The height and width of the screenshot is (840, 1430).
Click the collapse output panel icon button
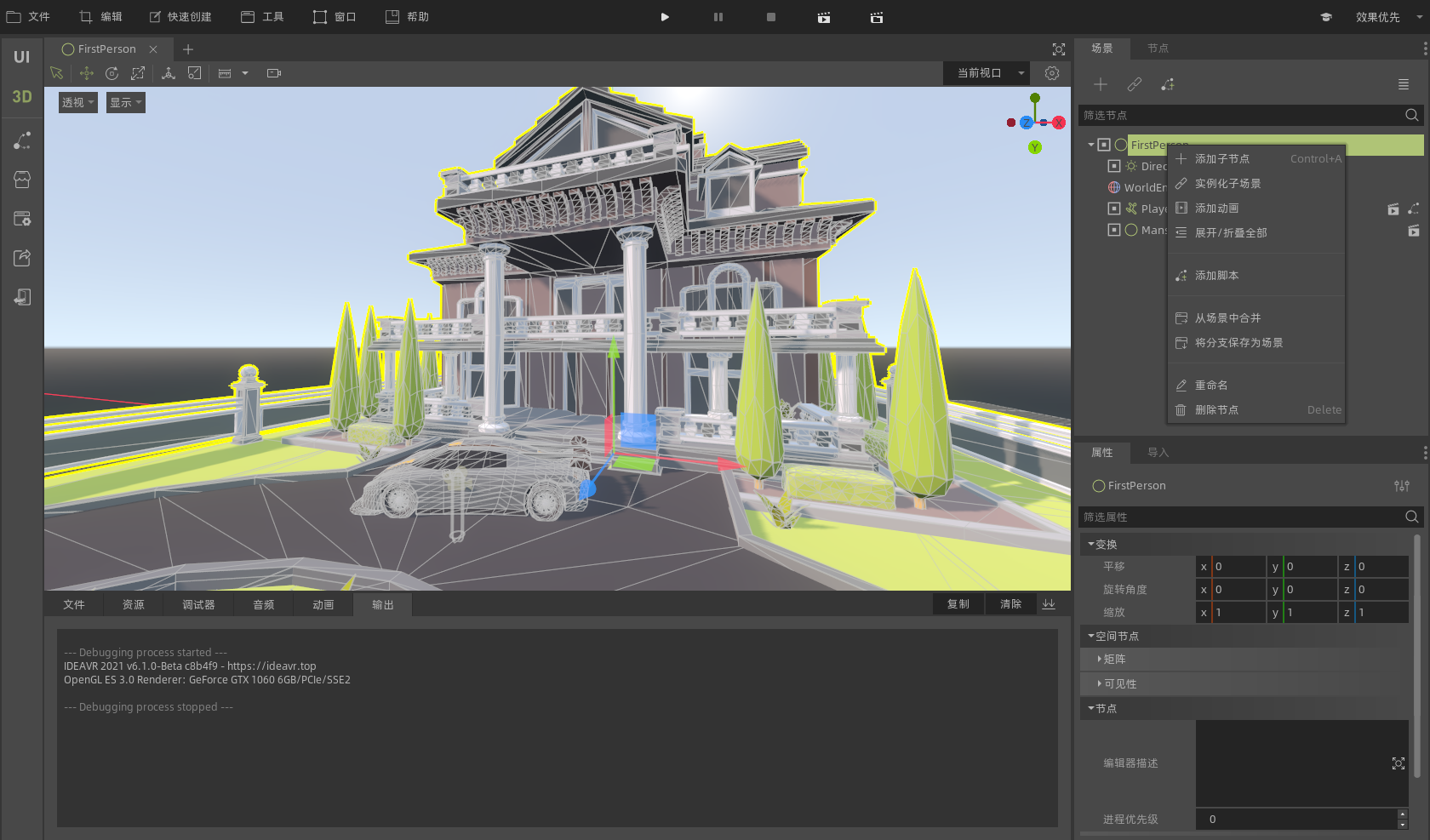click(x=1049, y=604)
